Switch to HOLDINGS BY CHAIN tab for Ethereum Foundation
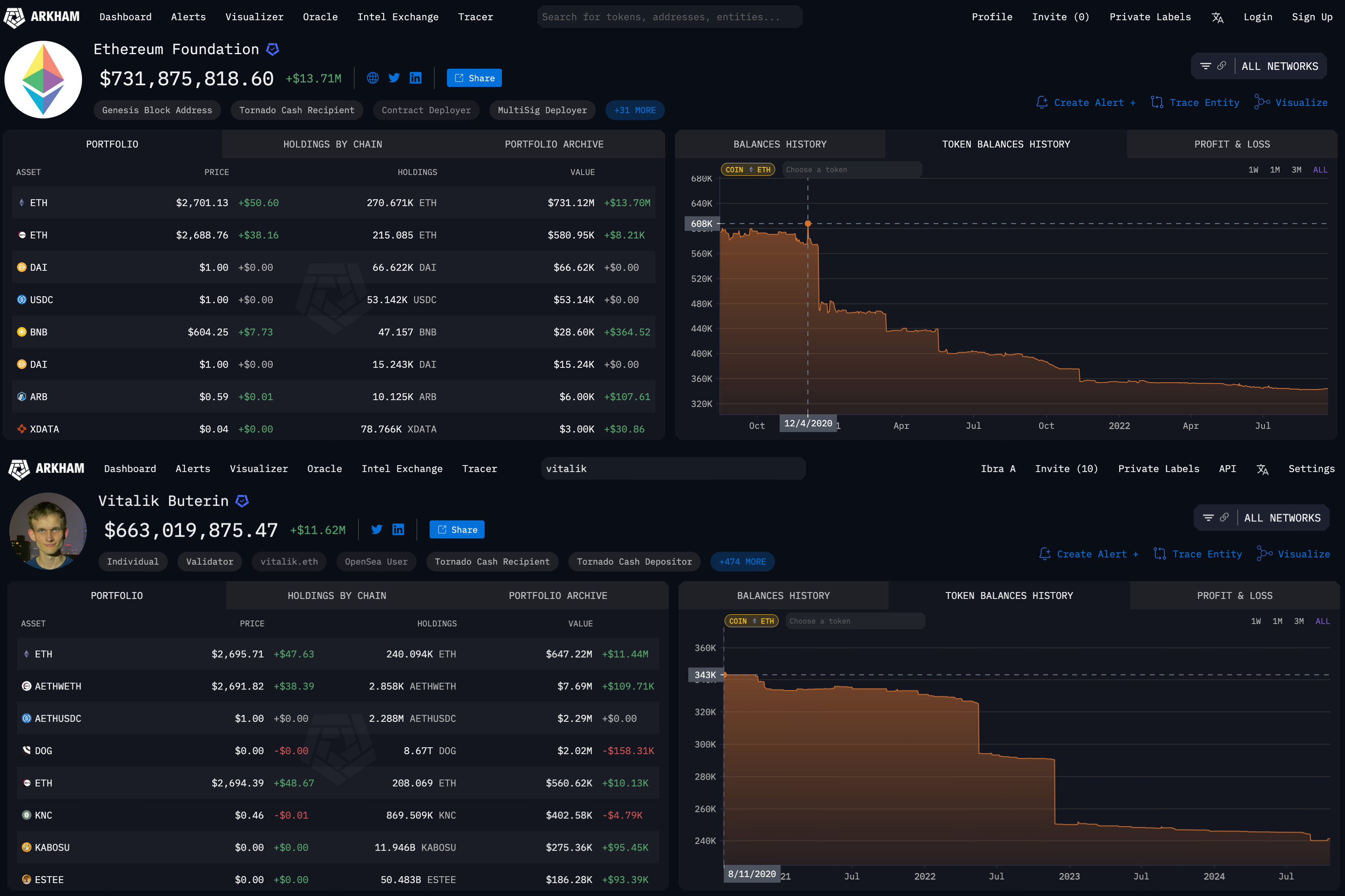This screenshot has width=1345, height=896. pyautogui.click(x=333, y=145)
